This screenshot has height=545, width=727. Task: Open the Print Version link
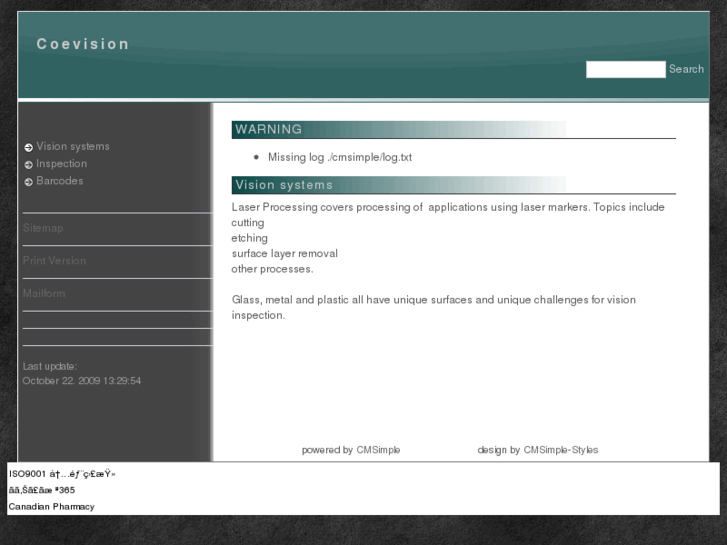(54, 260)
